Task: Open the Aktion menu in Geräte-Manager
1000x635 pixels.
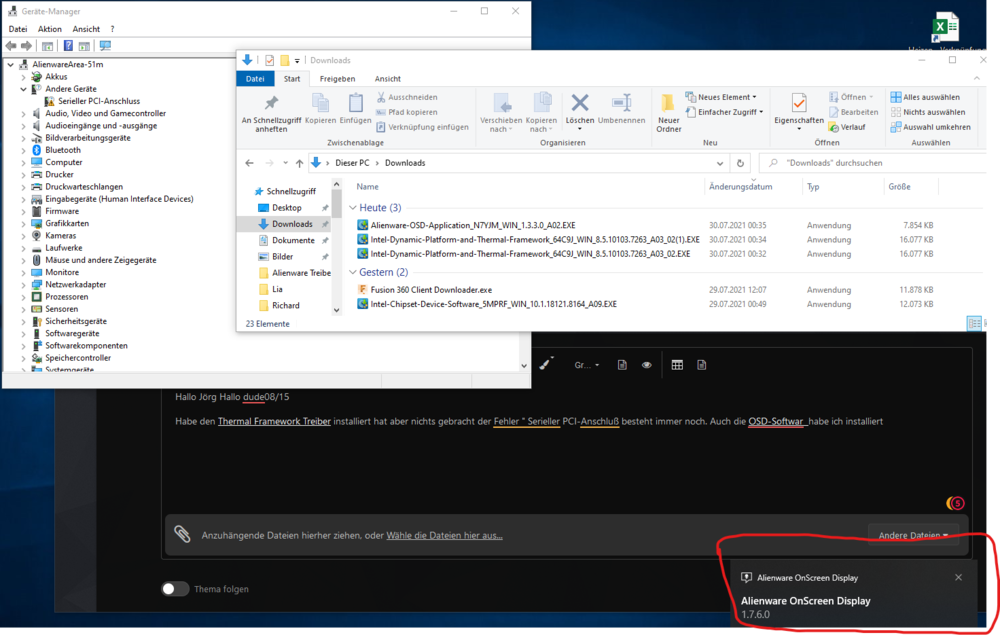Action: tap(50, 29)
